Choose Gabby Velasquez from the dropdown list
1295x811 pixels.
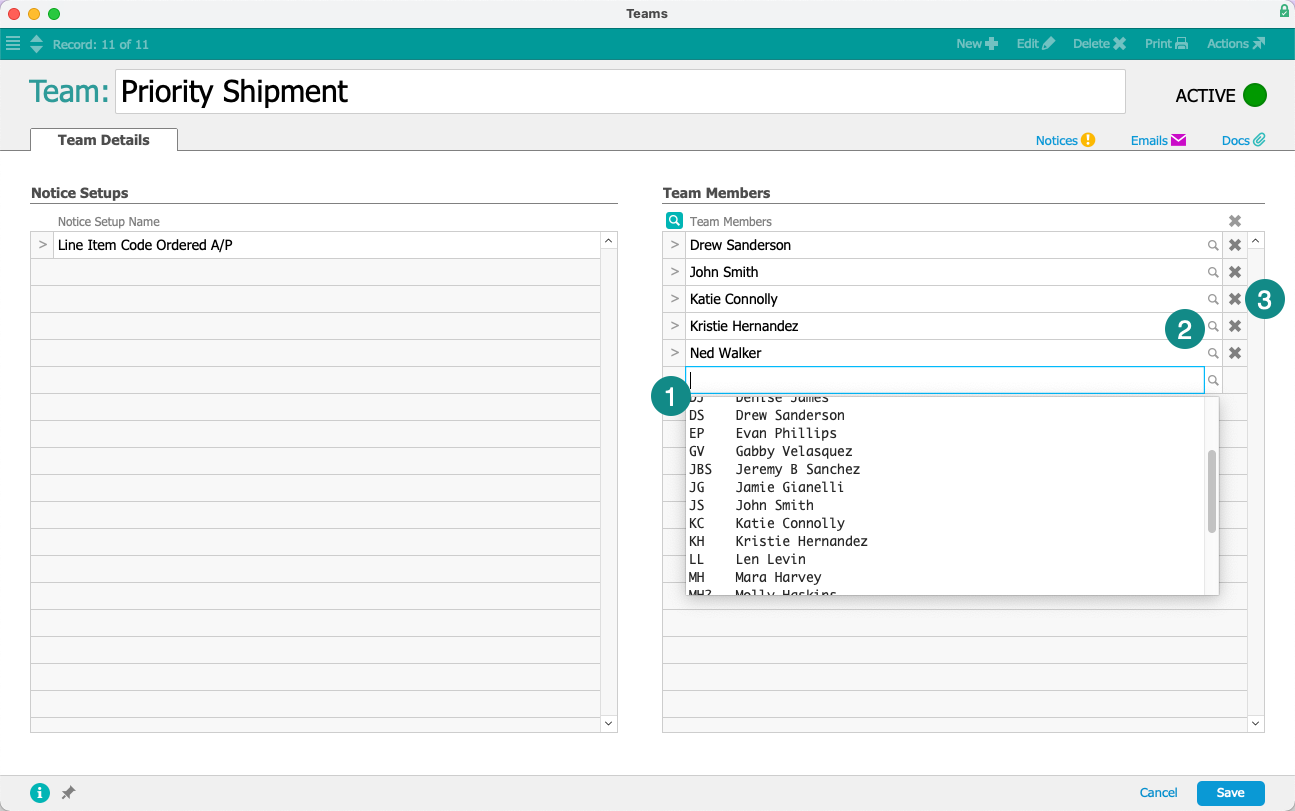[945, 451]
